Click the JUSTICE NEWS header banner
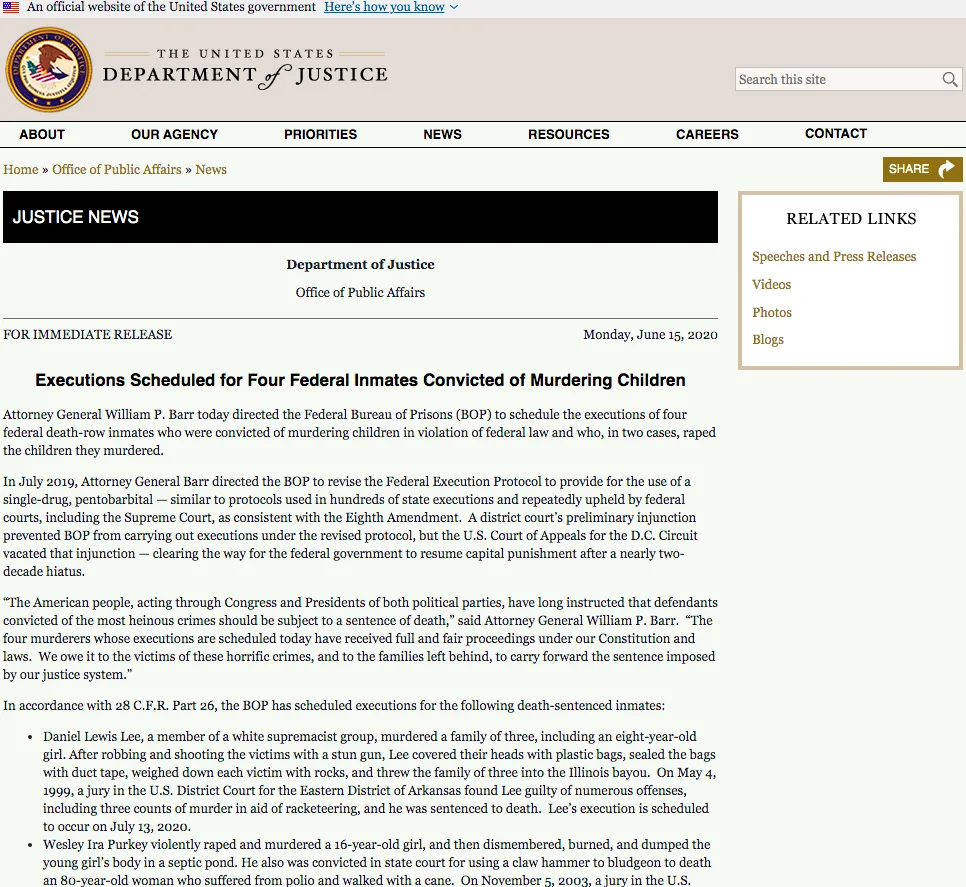Viewport: 966px width, 887px height. point(360,217)
